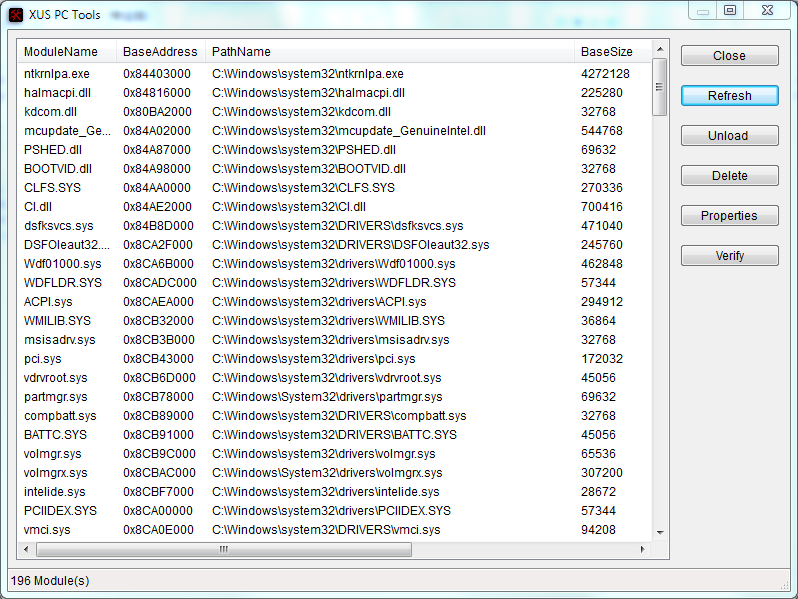This screenshot has width=798, height=599.
Task: Select the intelide.sys module row
Action: pos(334,492)
